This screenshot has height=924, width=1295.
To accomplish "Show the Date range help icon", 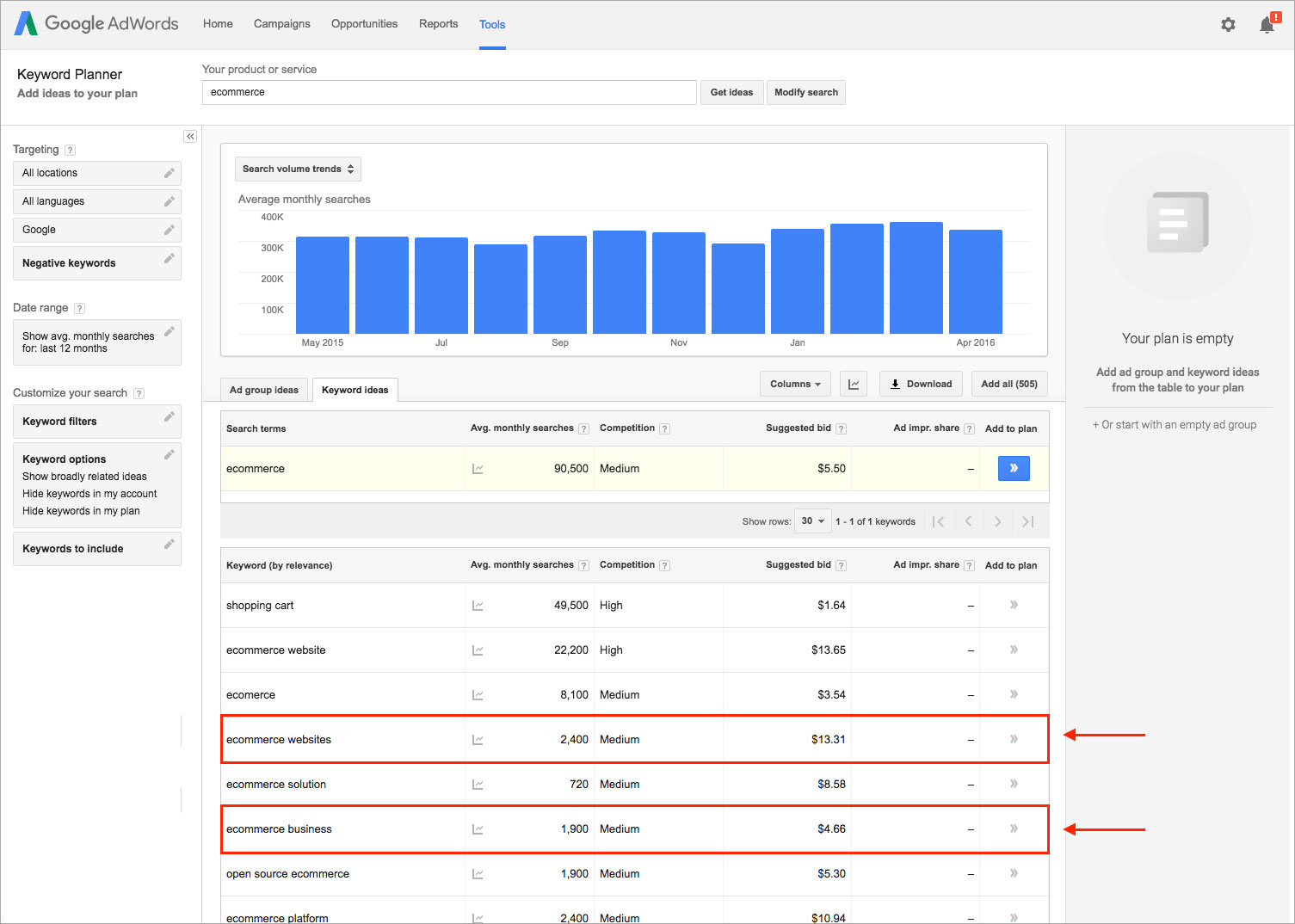I will click(80, 308).
